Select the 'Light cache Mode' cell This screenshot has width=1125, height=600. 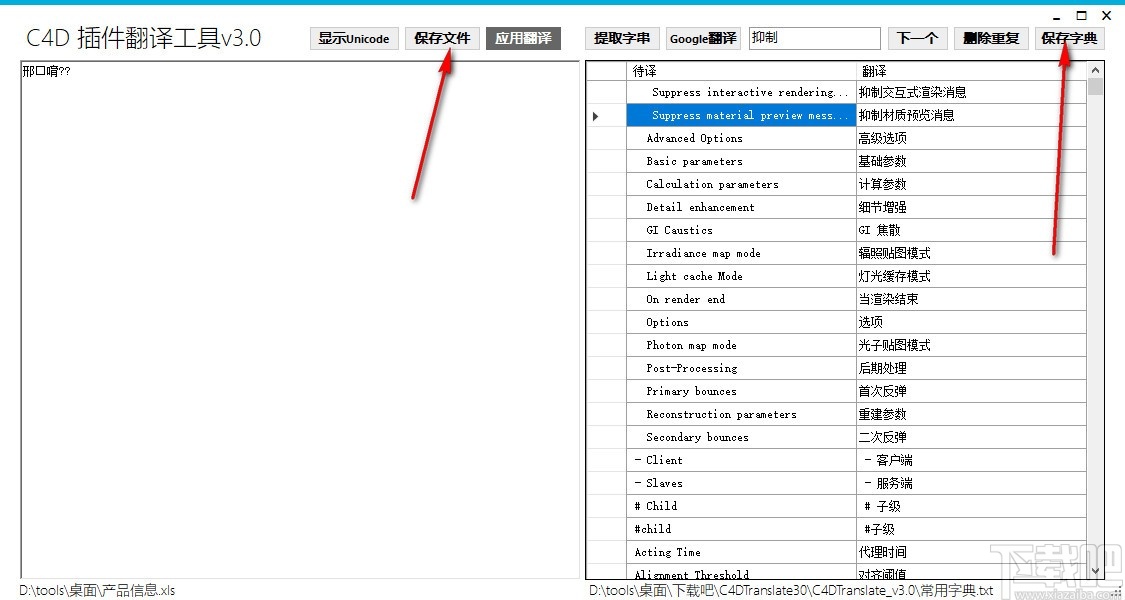741,276
